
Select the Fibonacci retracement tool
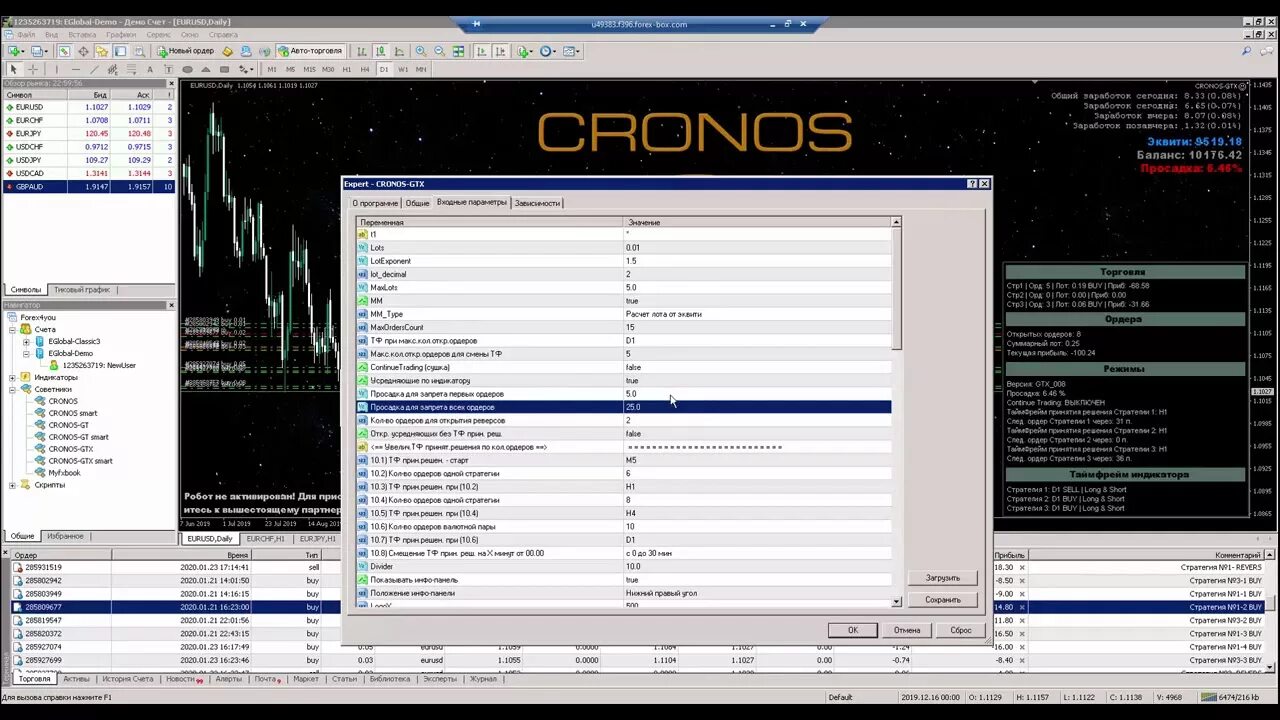131,69
